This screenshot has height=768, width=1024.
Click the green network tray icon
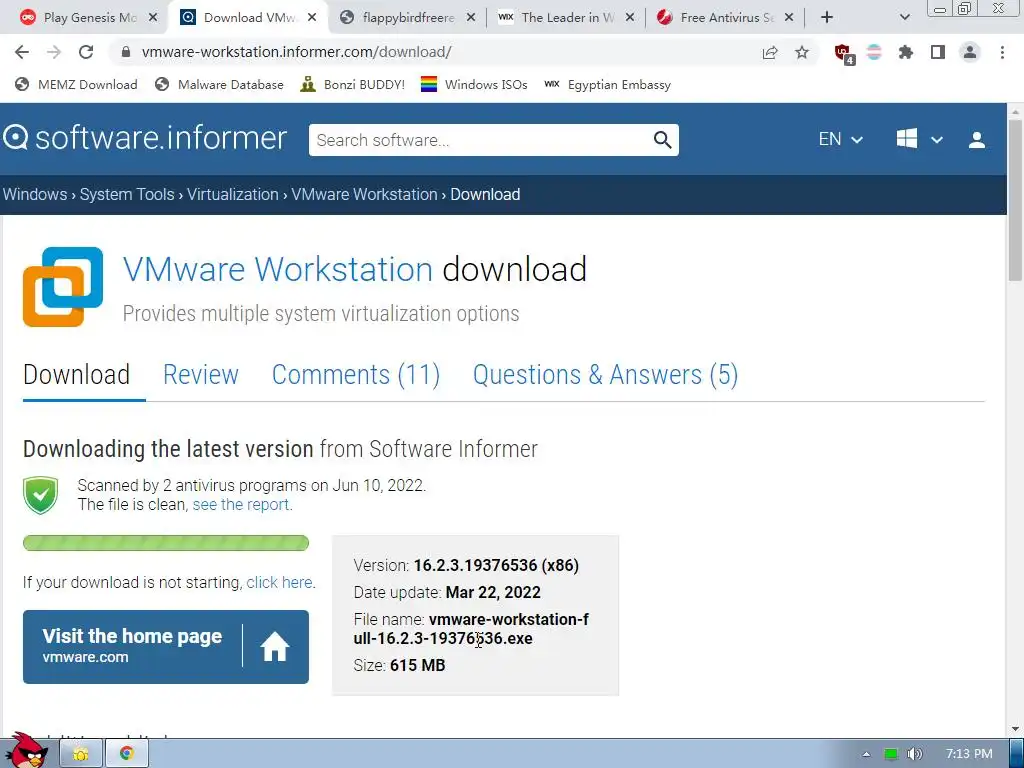pyautogui.click(x=891, y=754)
